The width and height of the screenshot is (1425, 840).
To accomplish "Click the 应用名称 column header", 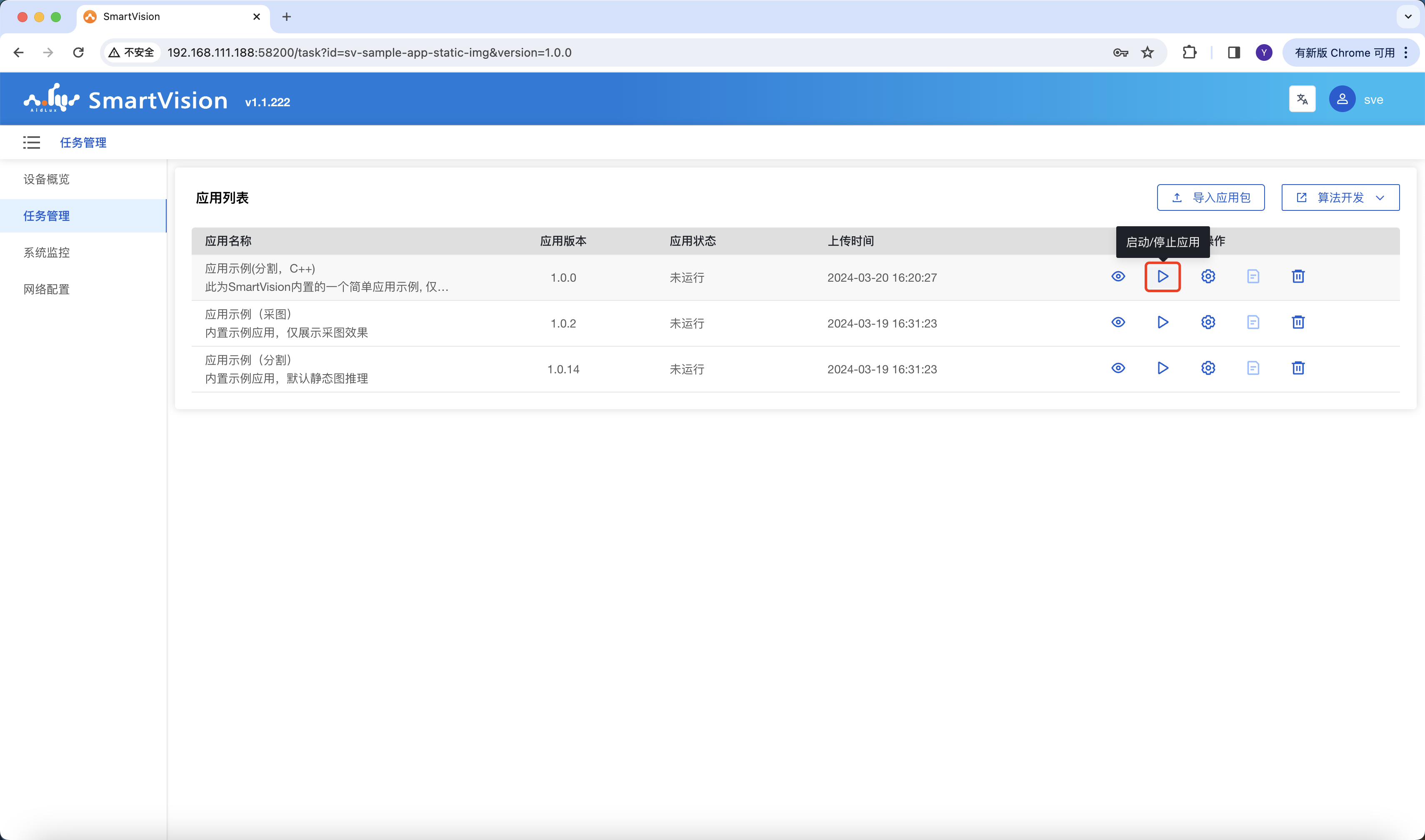I will pyautogui.click(x=228, y=241).
